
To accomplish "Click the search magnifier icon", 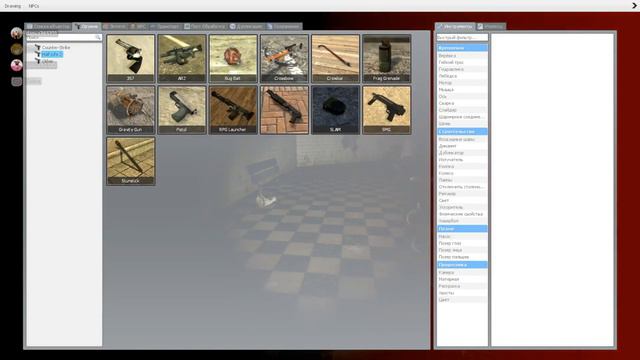I will click(x=98, y=37).
